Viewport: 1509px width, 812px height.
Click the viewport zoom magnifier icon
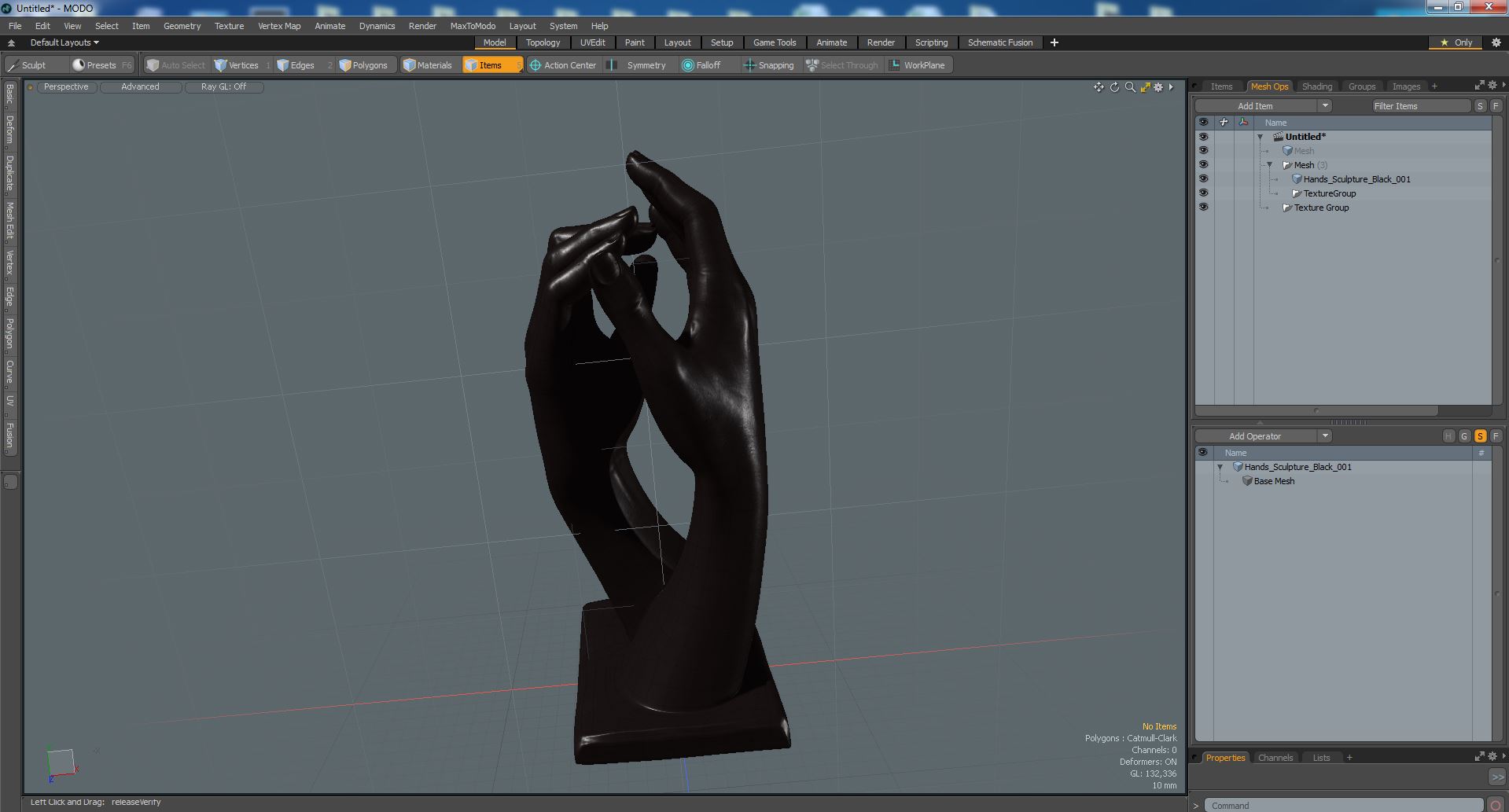click(x=1130, y=87)
